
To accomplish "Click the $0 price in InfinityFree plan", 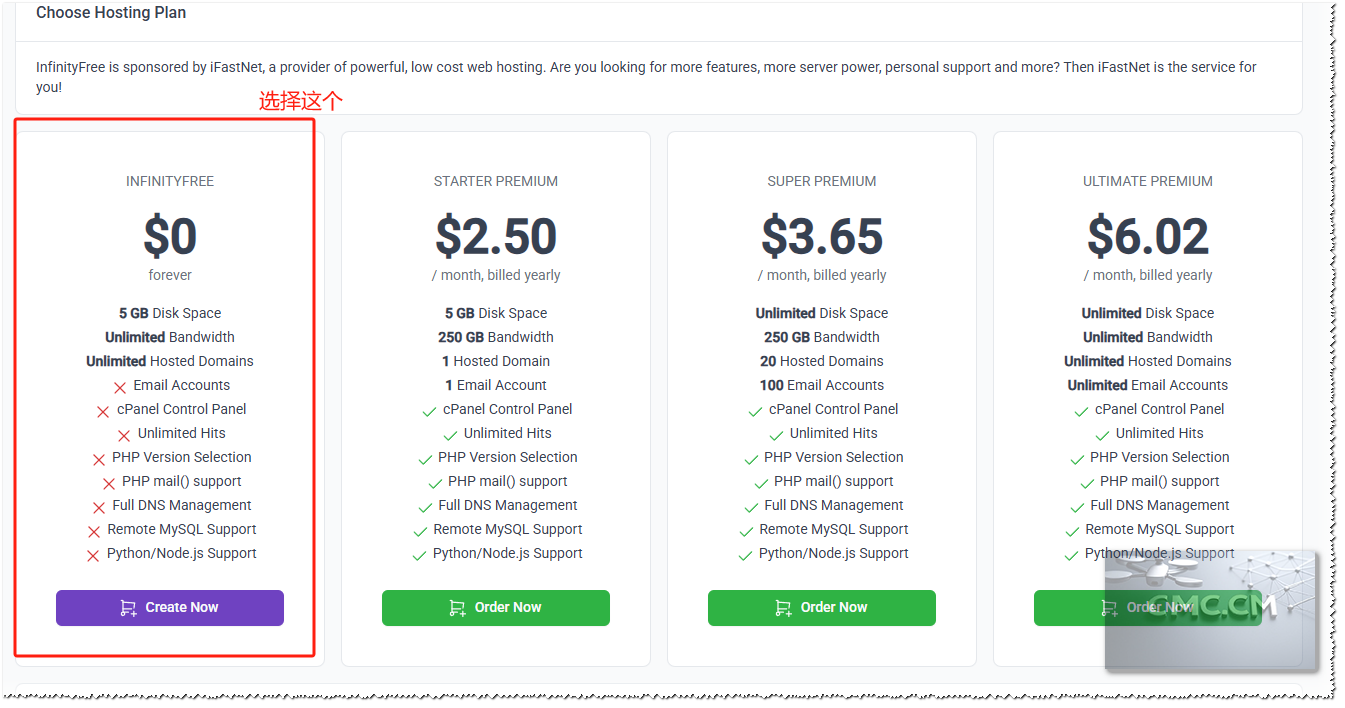I will 170,236.
